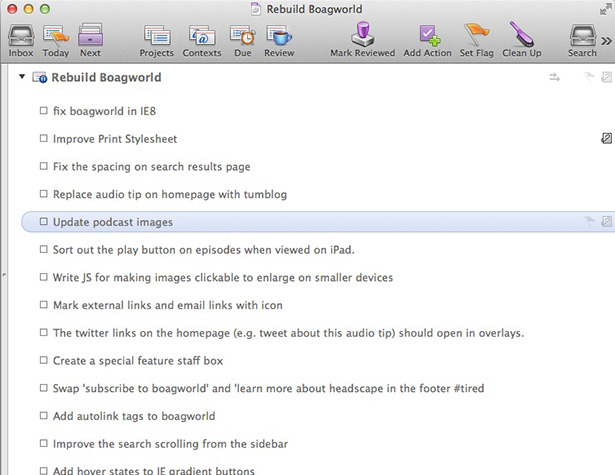The image size is (615, 475).
Task: Click the sidebar collapse handle on left edge
Action: point(4,275)
